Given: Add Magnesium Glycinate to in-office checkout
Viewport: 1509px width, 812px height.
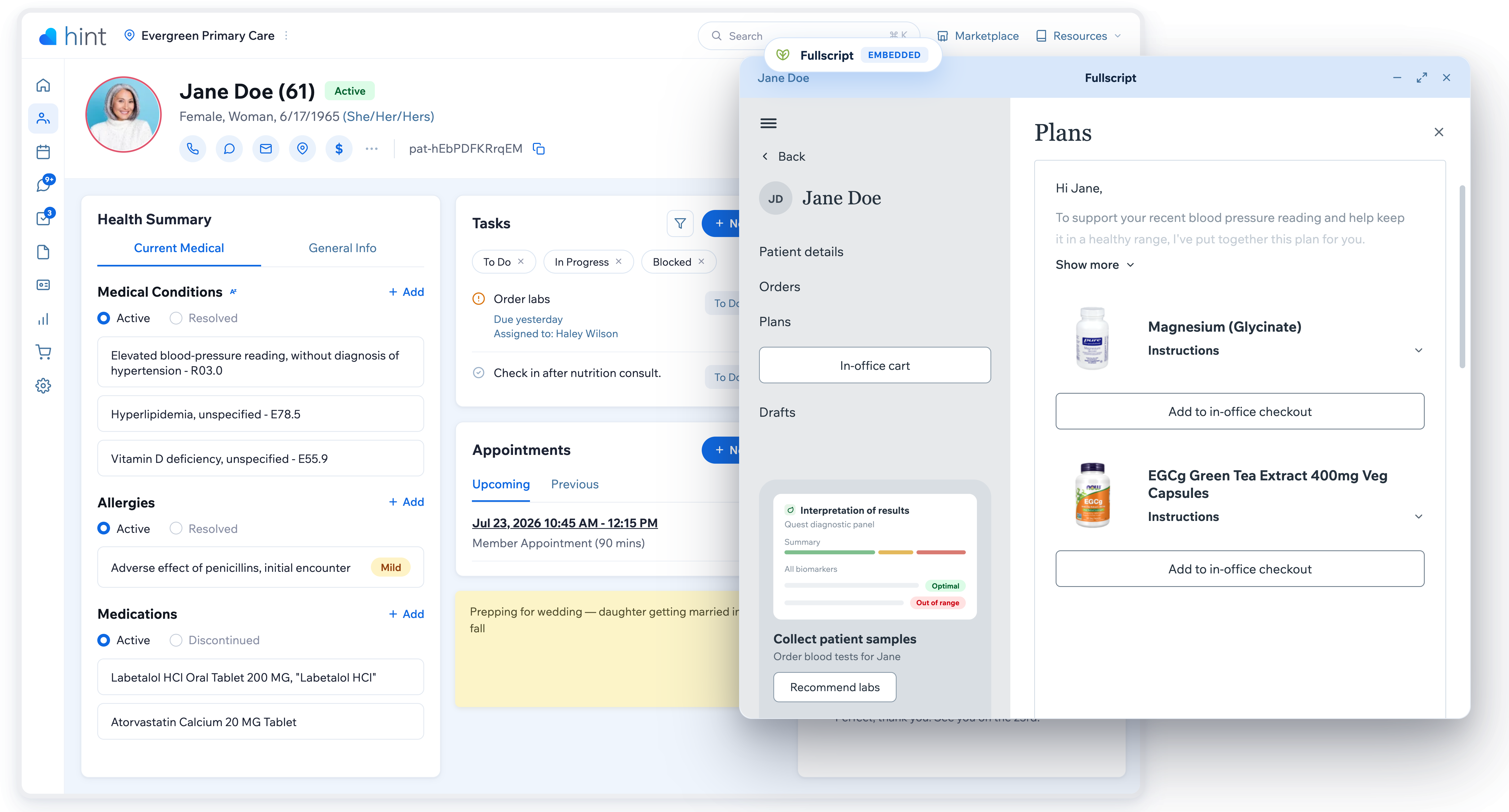Looking at the screenshot, I should click(1240, 411).
